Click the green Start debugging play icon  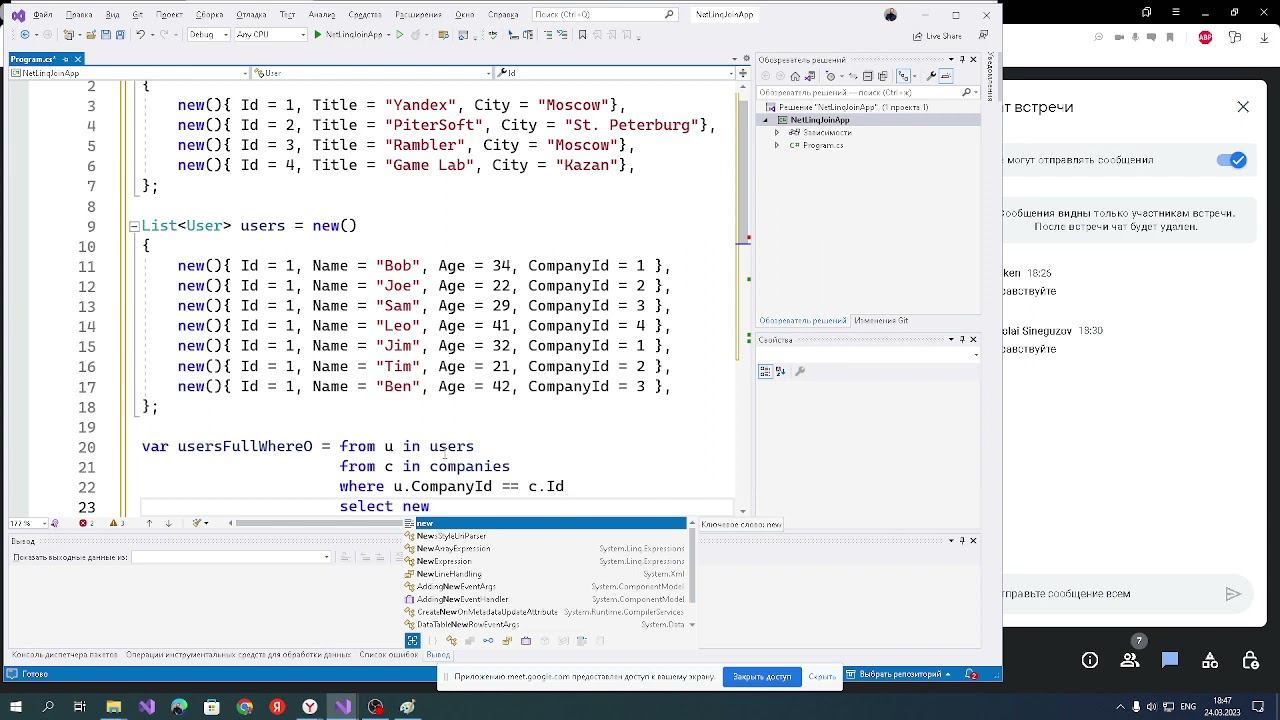tap(318, 35)
